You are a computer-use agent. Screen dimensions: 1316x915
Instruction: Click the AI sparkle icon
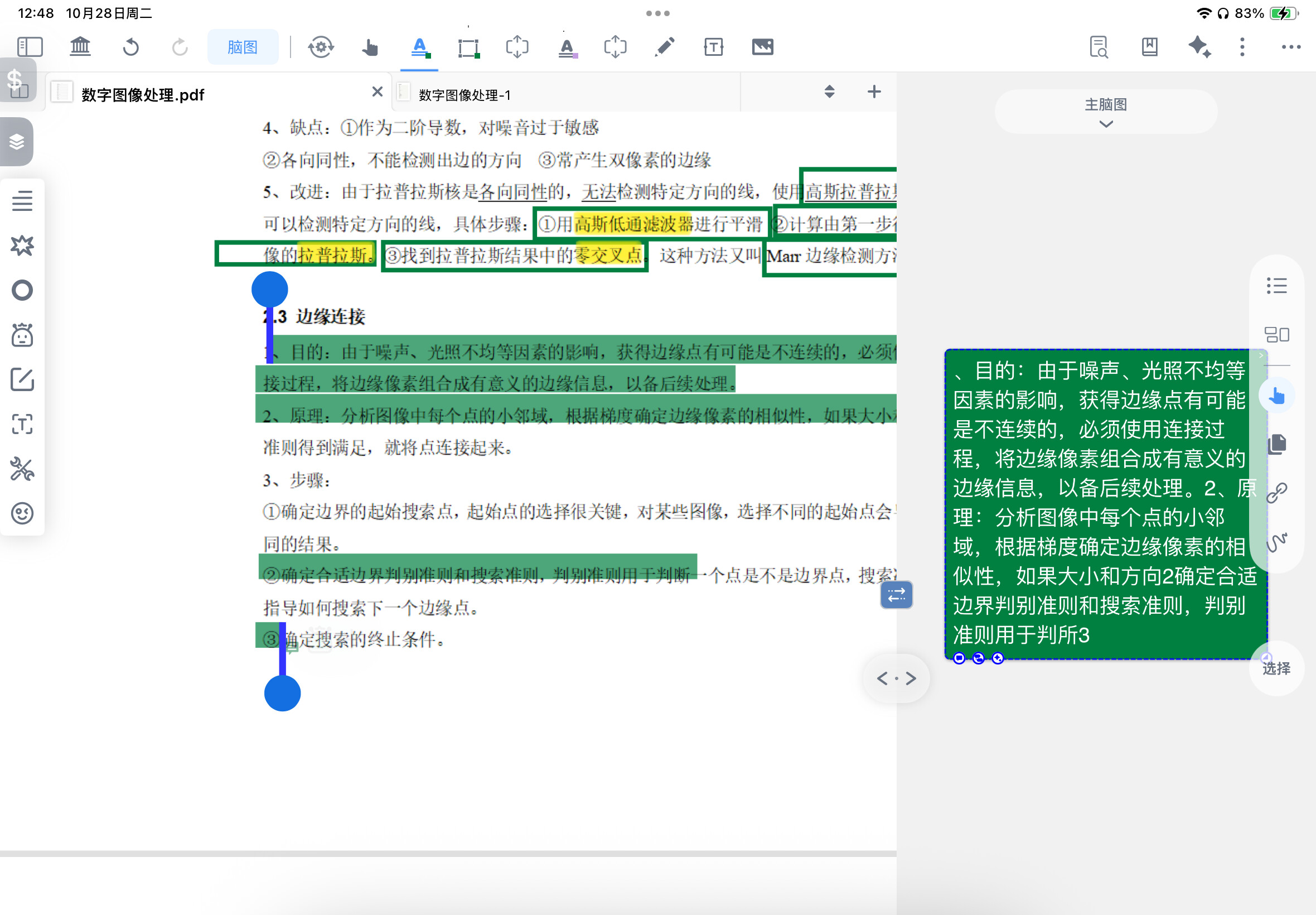click(x=1199, y=47)
